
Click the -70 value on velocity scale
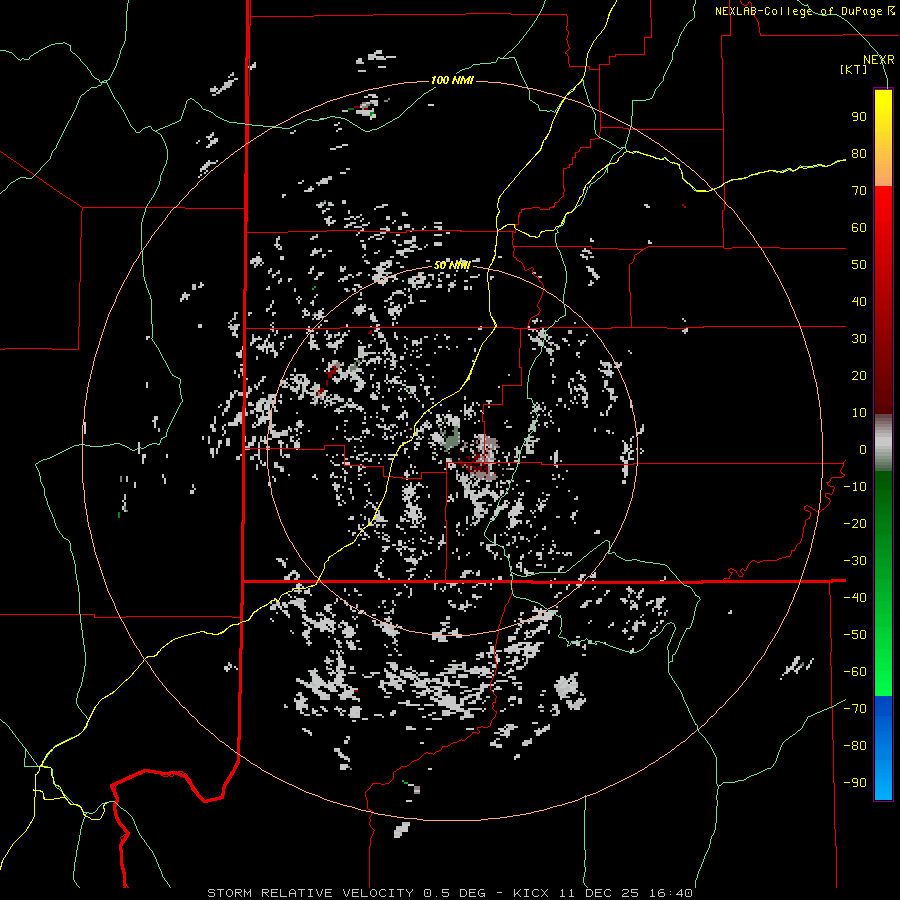click(x=855, y=709)
